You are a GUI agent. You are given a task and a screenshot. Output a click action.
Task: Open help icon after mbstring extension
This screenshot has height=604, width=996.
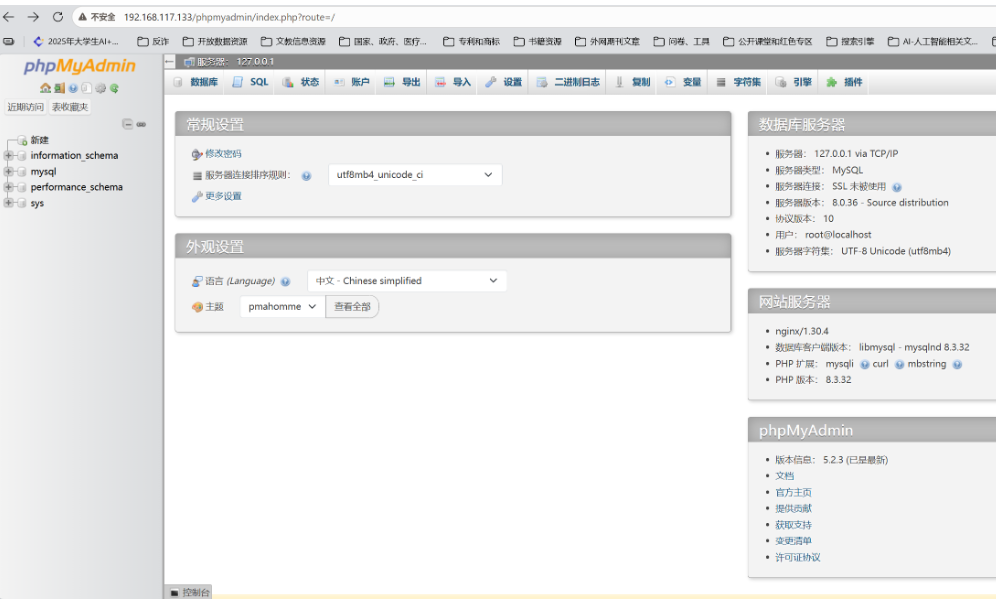pos(957,365)
